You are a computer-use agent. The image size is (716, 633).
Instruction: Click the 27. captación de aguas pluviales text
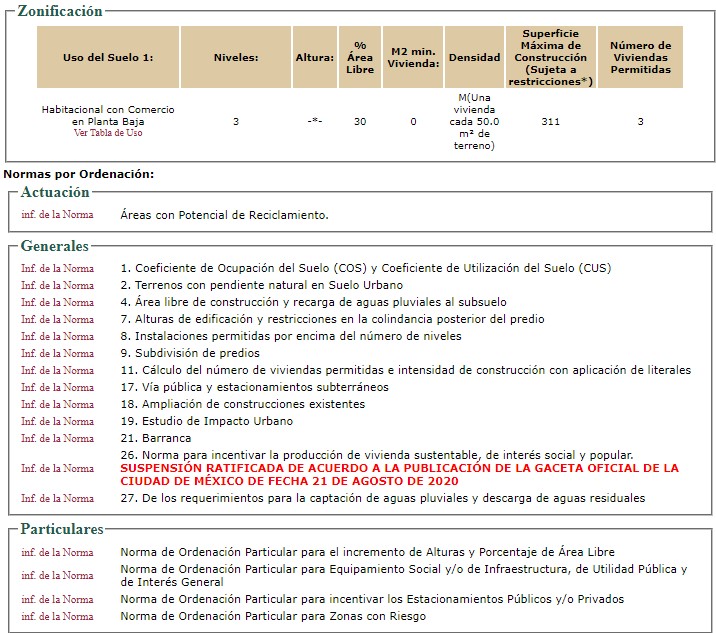click(x=383, y=498)
